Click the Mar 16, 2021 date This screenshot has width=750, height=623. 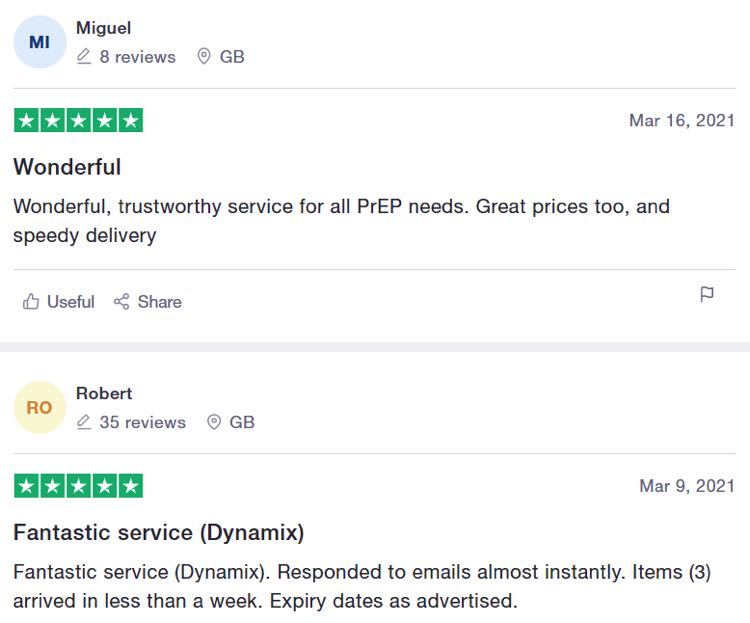point(682,121)
